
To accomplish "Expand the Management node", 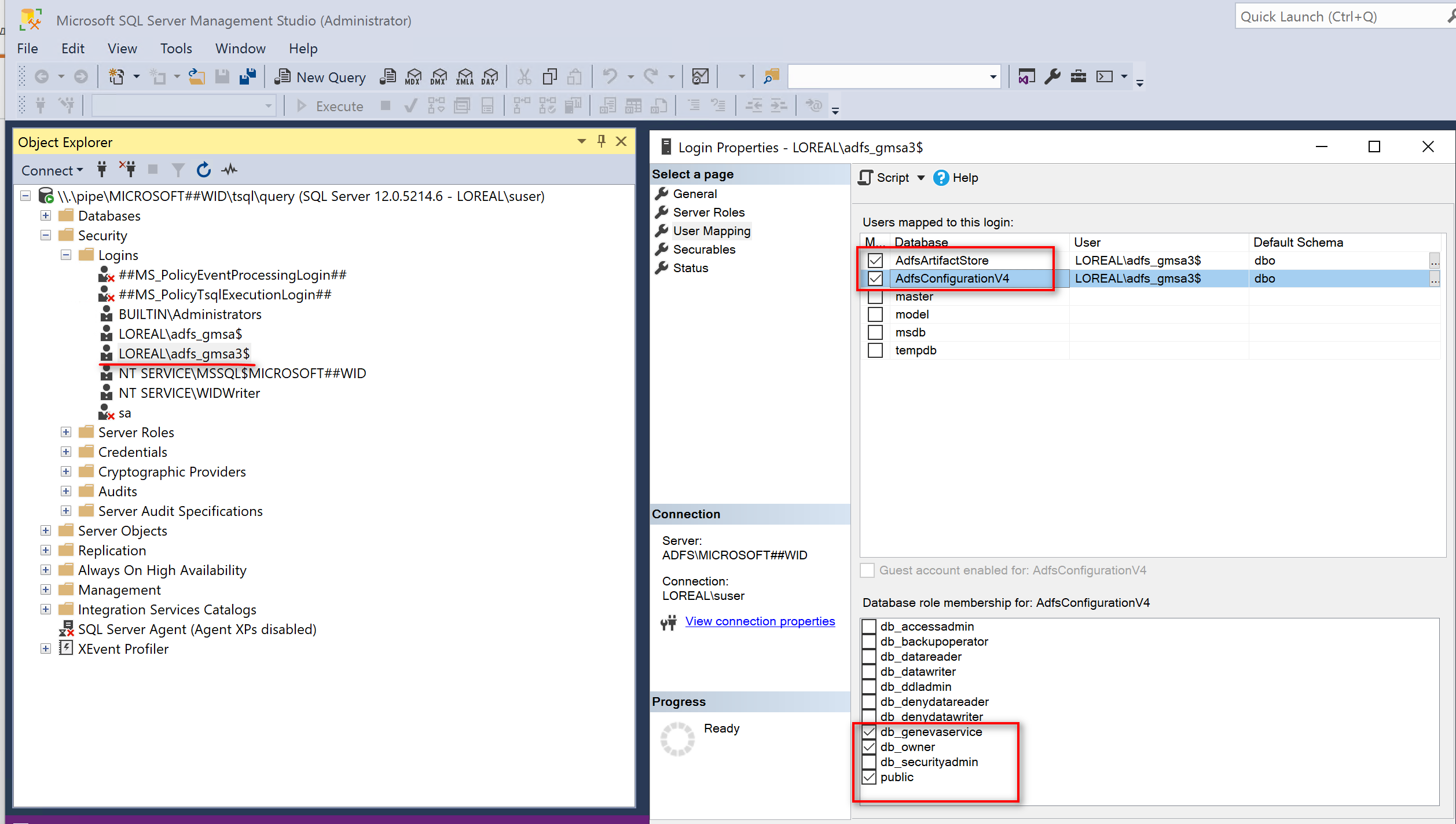I will point(46,589).
